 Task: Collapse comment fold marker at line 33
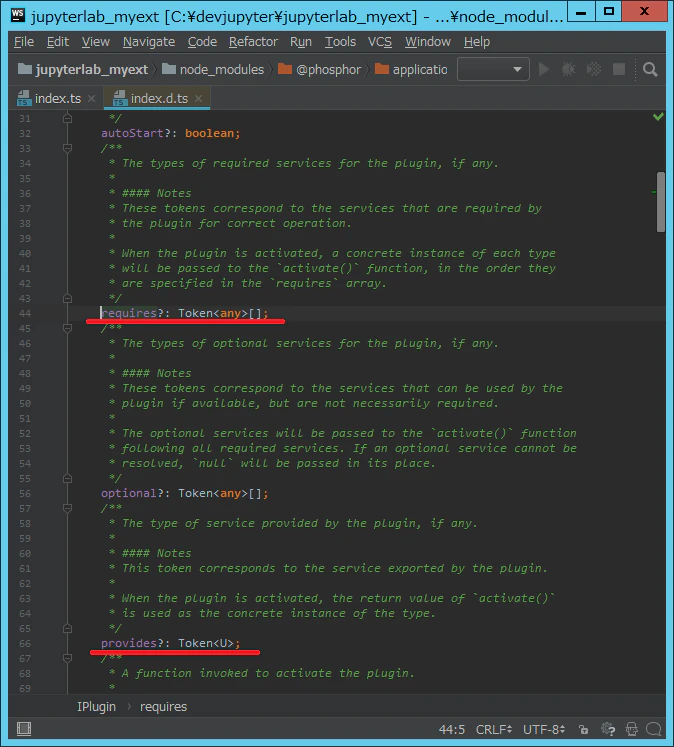tap(68, 148)
